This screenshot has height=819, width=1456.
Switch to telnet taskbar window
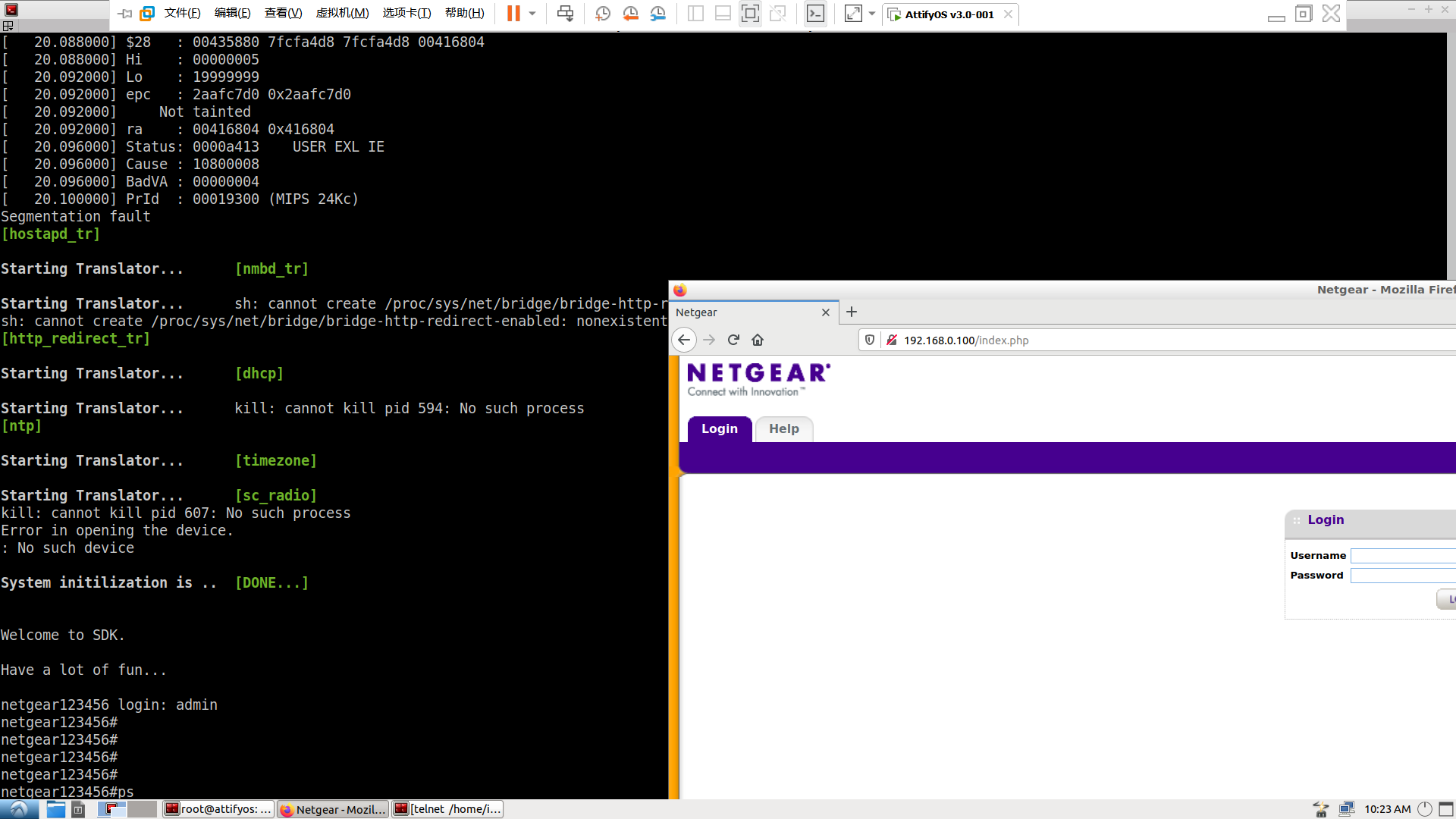click(447, 809)
